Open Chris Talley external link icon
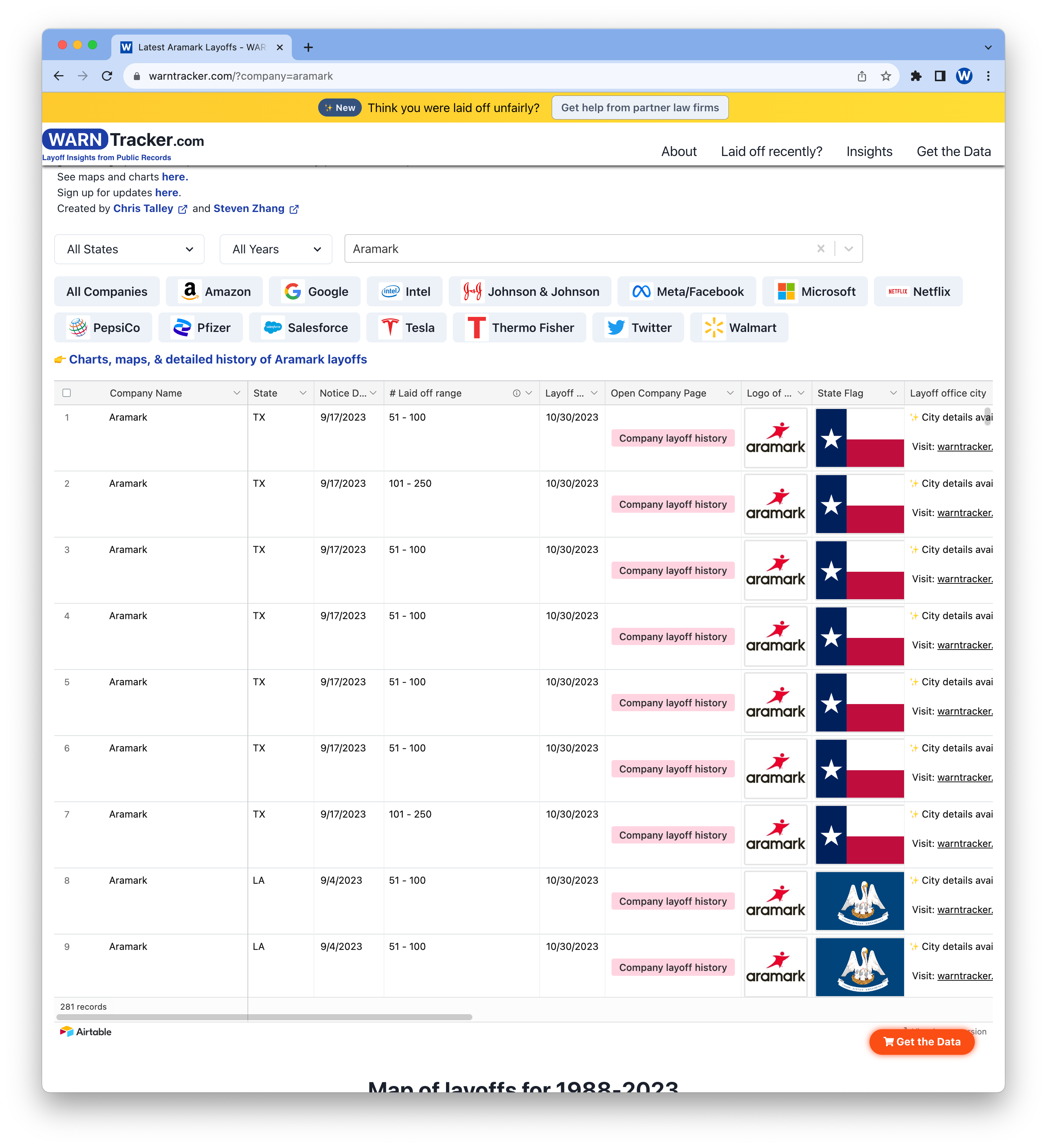 coord(182,209)
